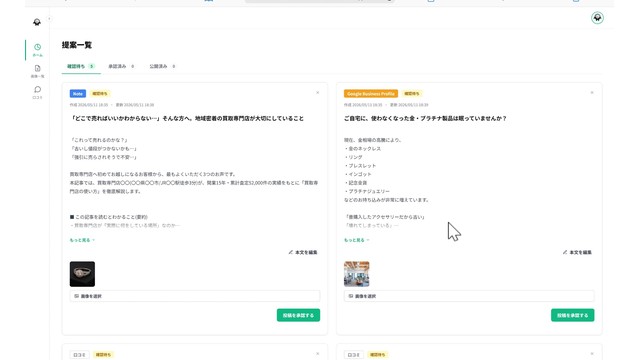Click the 提案一覧 page heading
640x360 pixels.
77,45
